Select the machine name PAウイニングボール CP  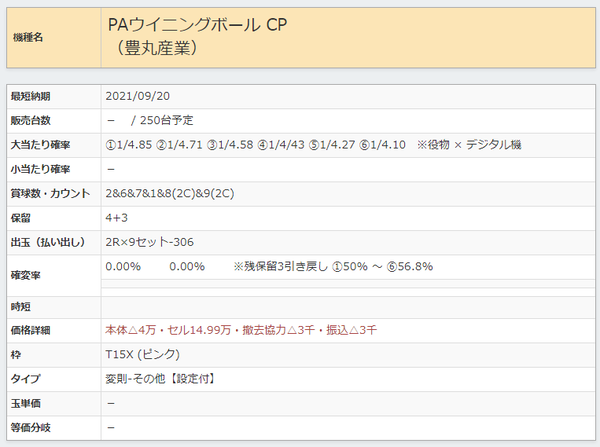point(197,25)
